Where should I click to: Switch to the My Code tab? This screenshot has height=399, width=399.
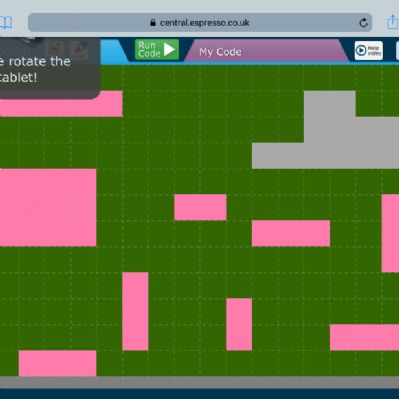pos(266,51)
